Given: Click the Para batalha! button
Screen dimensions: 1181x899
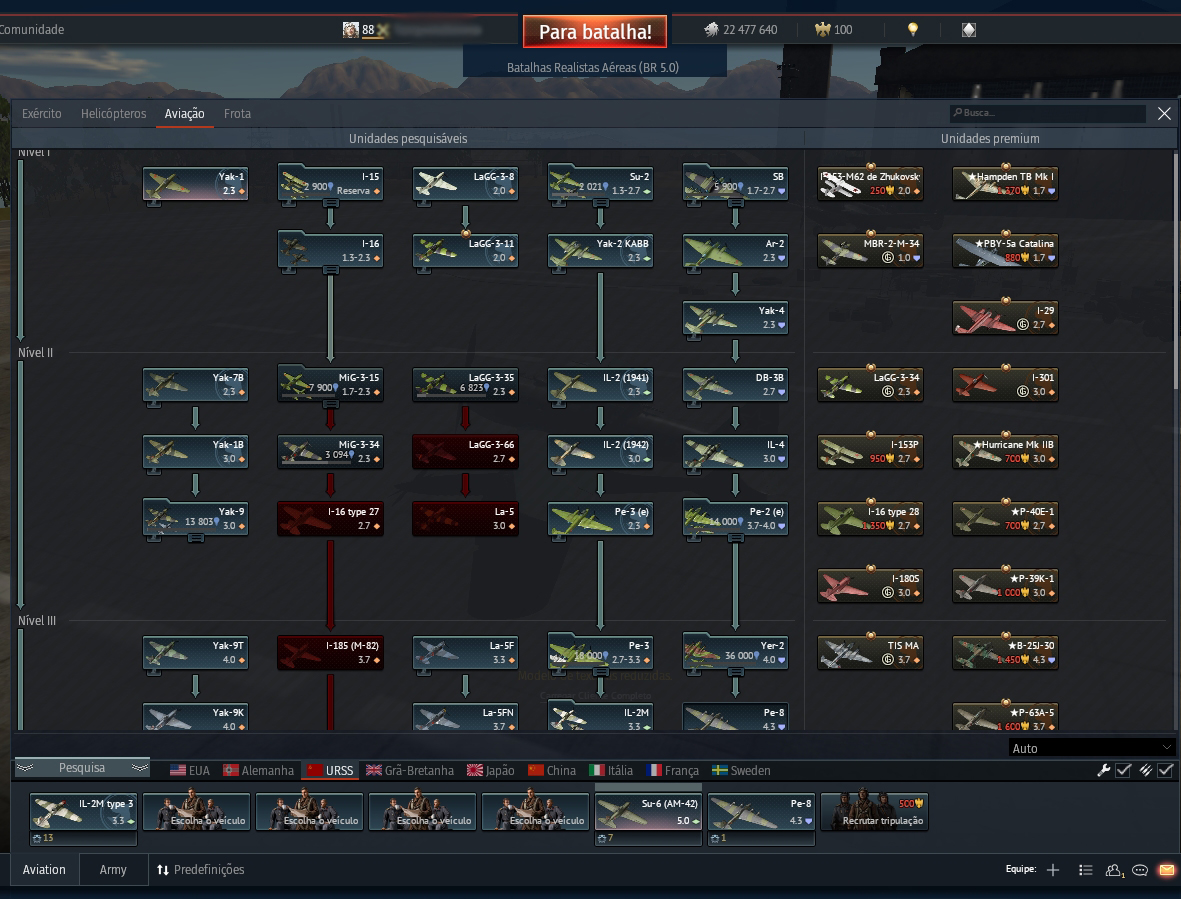Looking at the screenshot, I should click(595, 32).
